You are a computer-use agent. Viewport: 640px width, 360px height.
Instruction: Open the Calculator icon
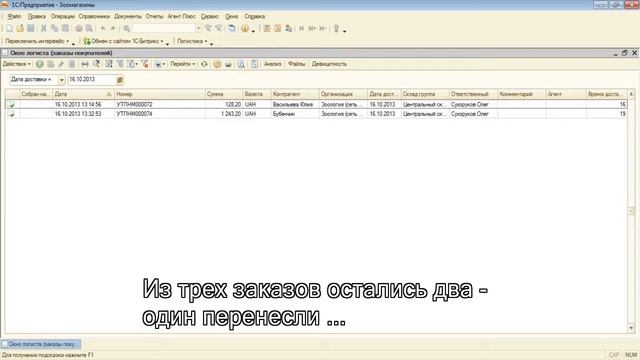pyautogui.click(x=267, y=29)
